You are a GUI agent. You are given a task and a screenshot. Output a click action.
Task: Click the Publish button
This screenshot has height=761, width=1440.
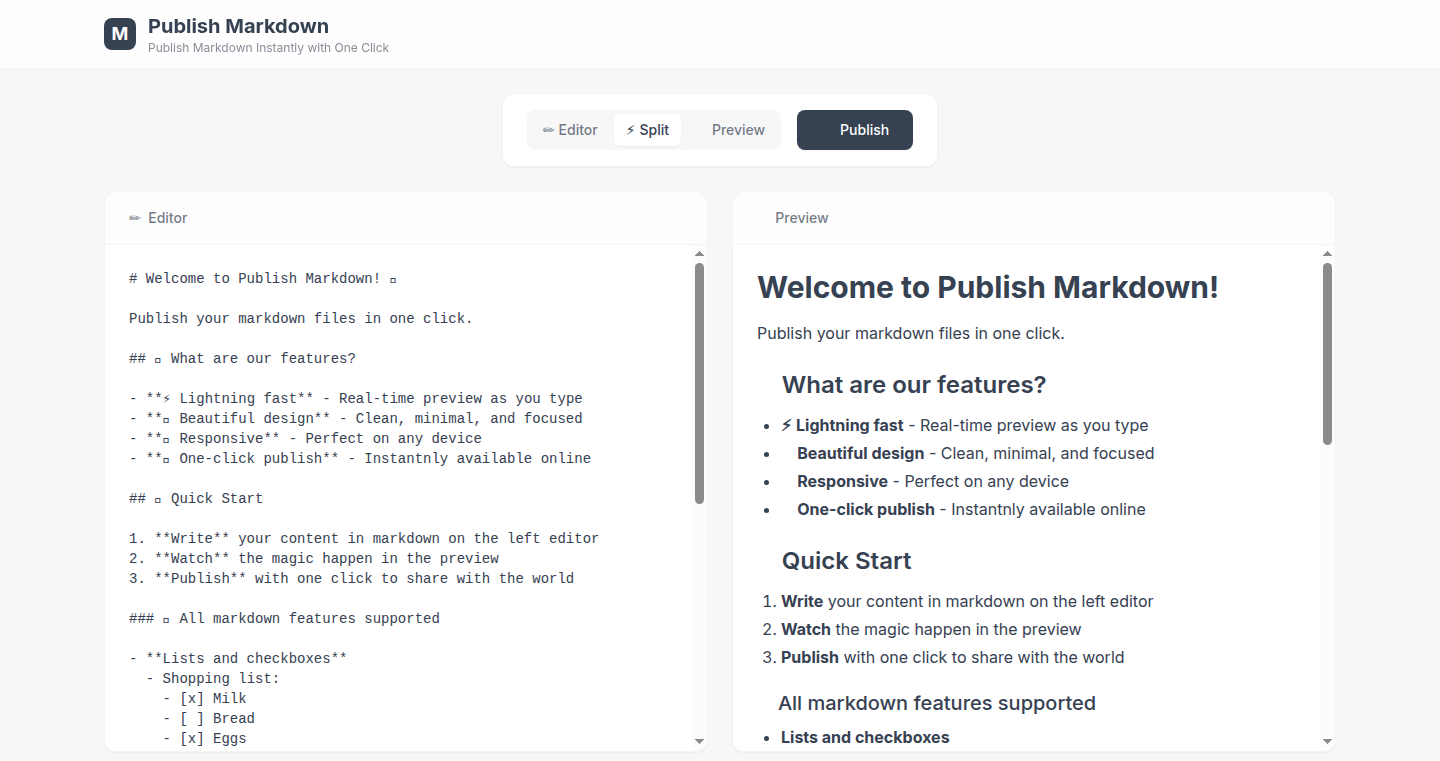click(855, 130)
